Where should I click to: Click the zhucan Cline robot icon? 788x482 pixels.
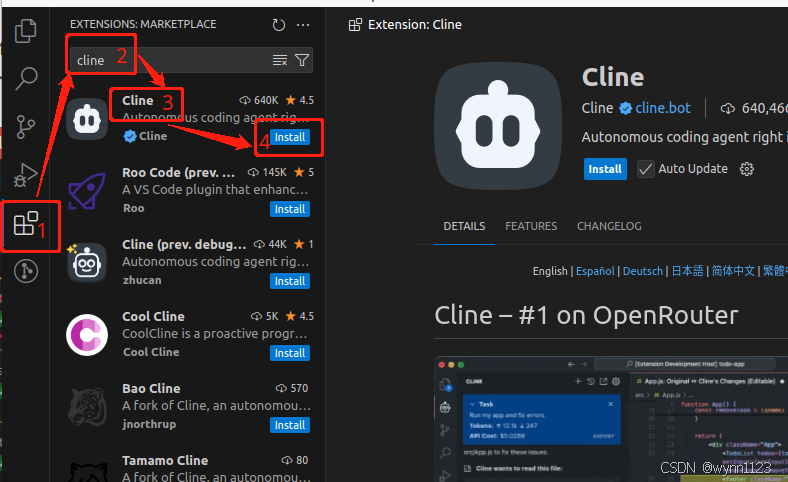(x=87, y=263)
